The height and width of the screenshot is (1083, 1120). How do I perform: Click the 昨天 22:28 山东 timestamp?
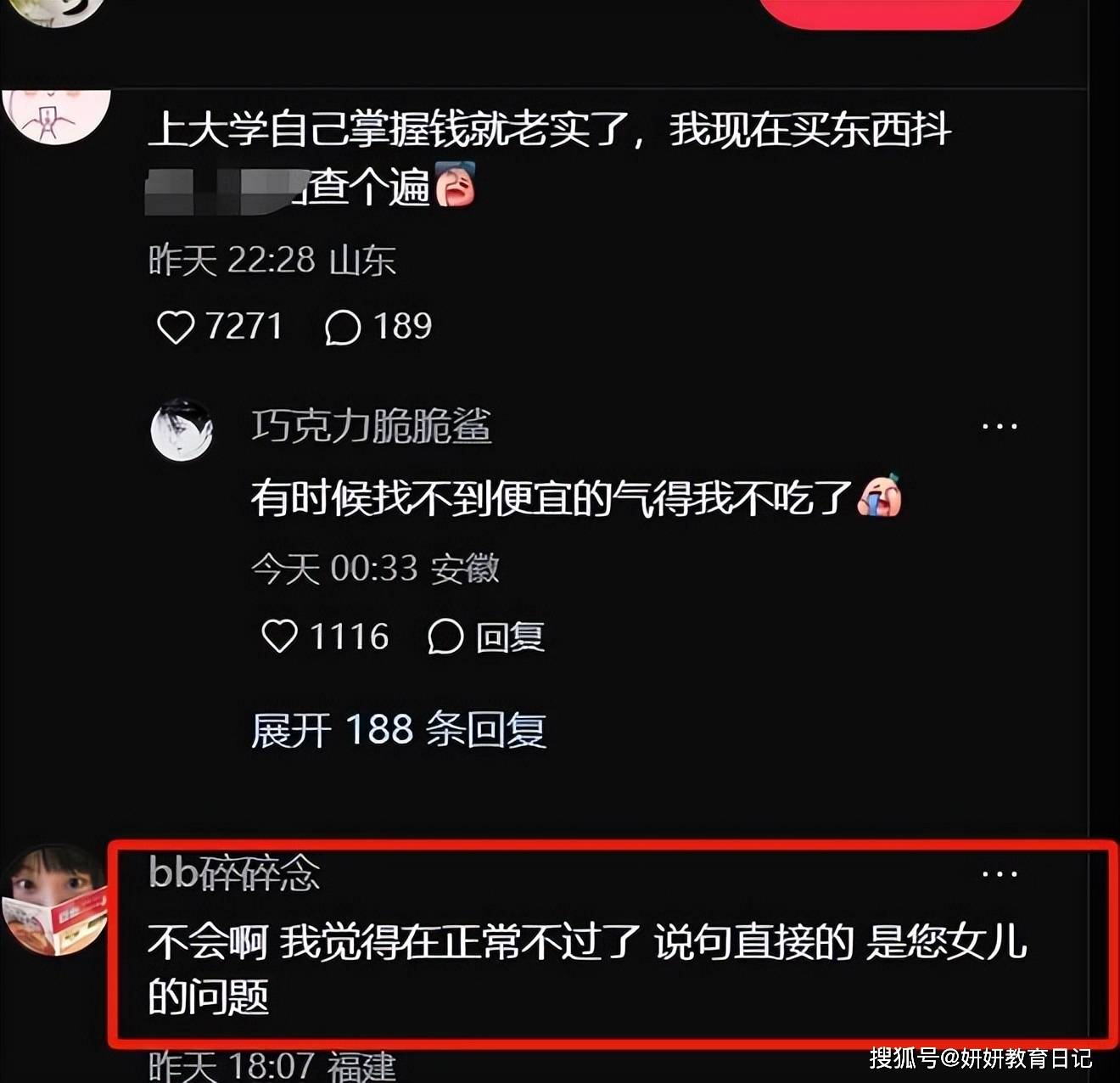(272, 260)
